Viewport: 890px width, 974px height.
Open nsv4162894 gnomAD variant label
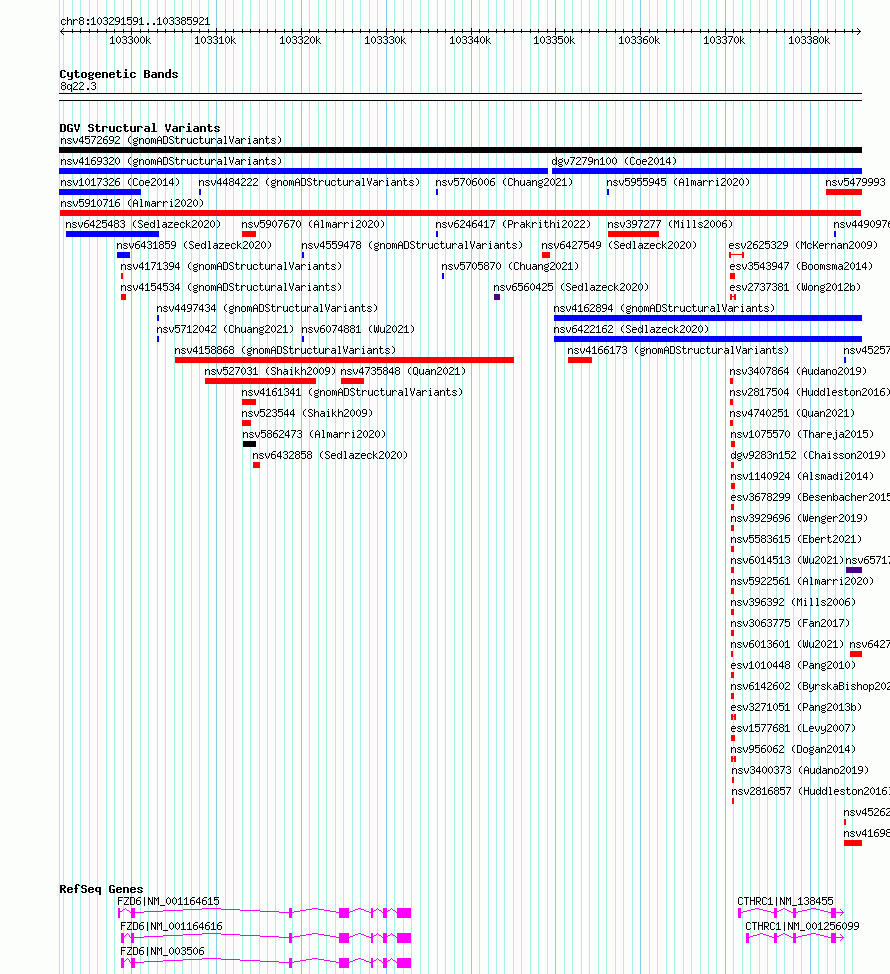[665, 309]
